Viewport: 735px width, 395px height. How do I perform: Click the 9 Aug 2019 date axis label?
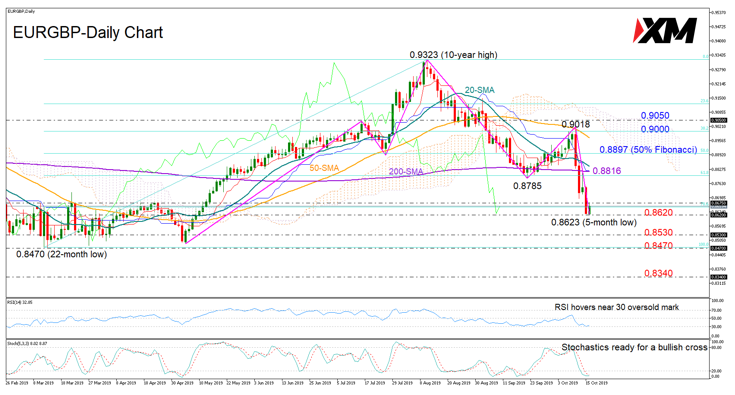[x=430, y=383]
